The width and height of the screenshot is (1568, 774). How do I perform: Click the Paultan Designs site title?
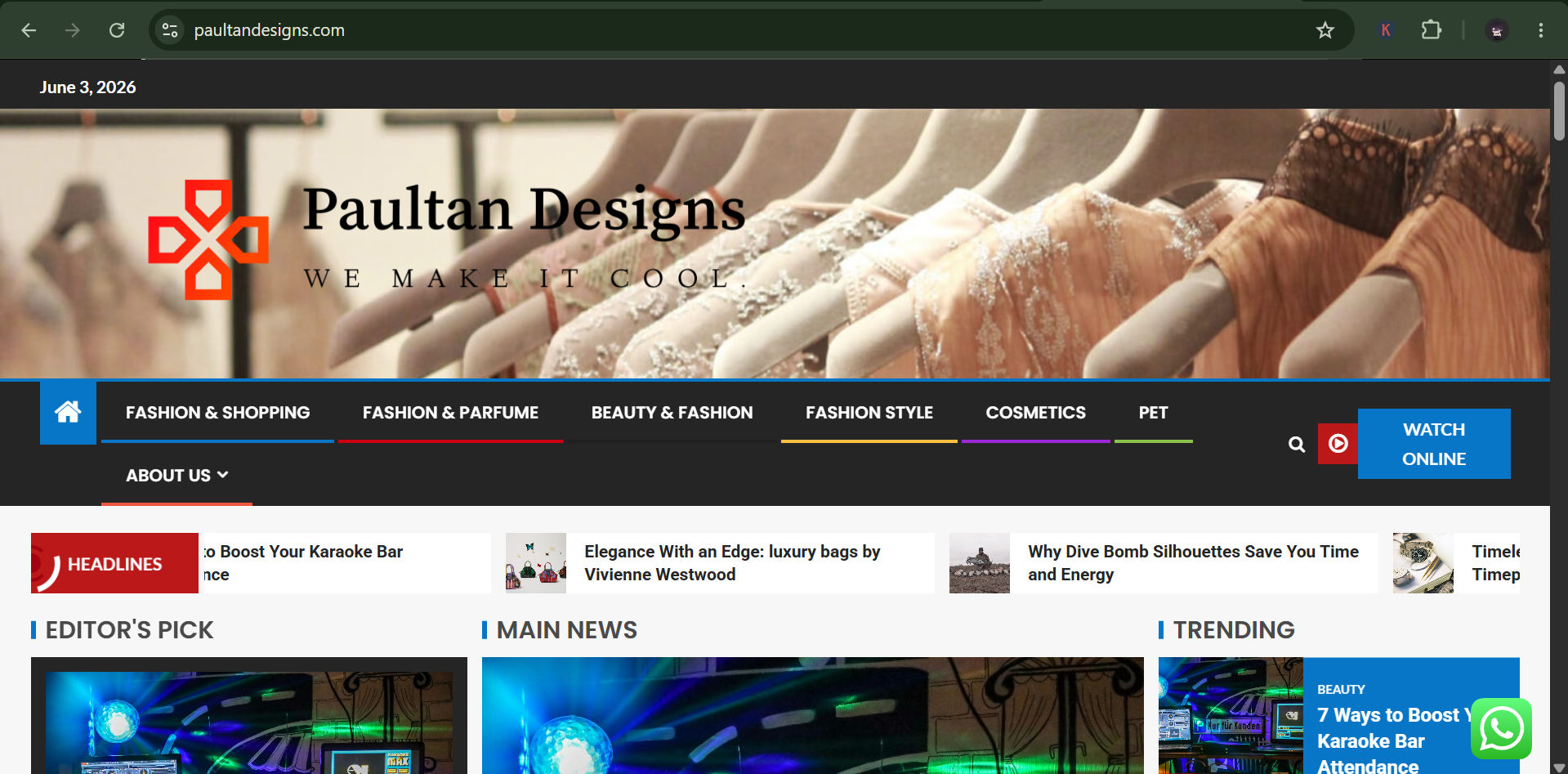524,209
